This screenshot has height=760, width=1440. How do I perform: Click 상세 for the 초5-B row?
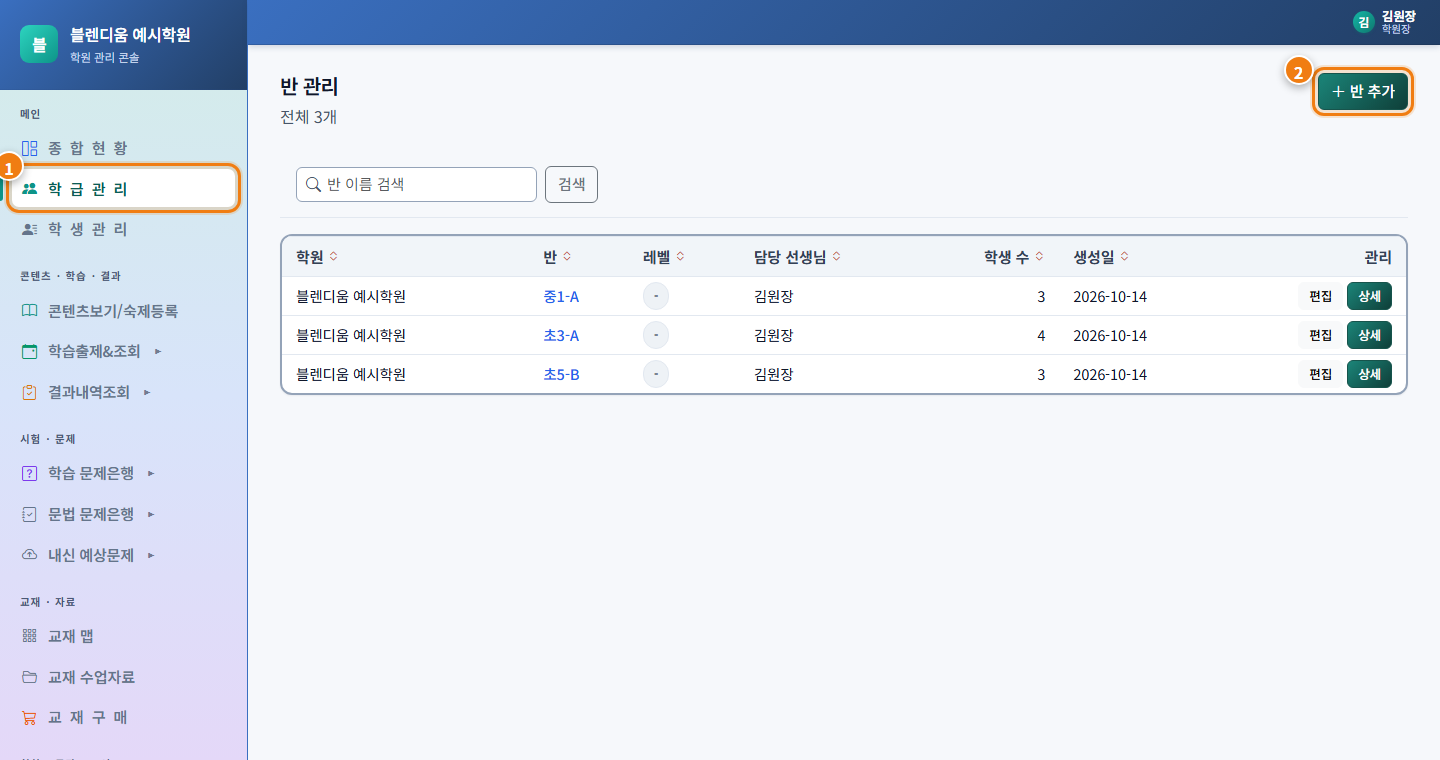(1369, 375)
